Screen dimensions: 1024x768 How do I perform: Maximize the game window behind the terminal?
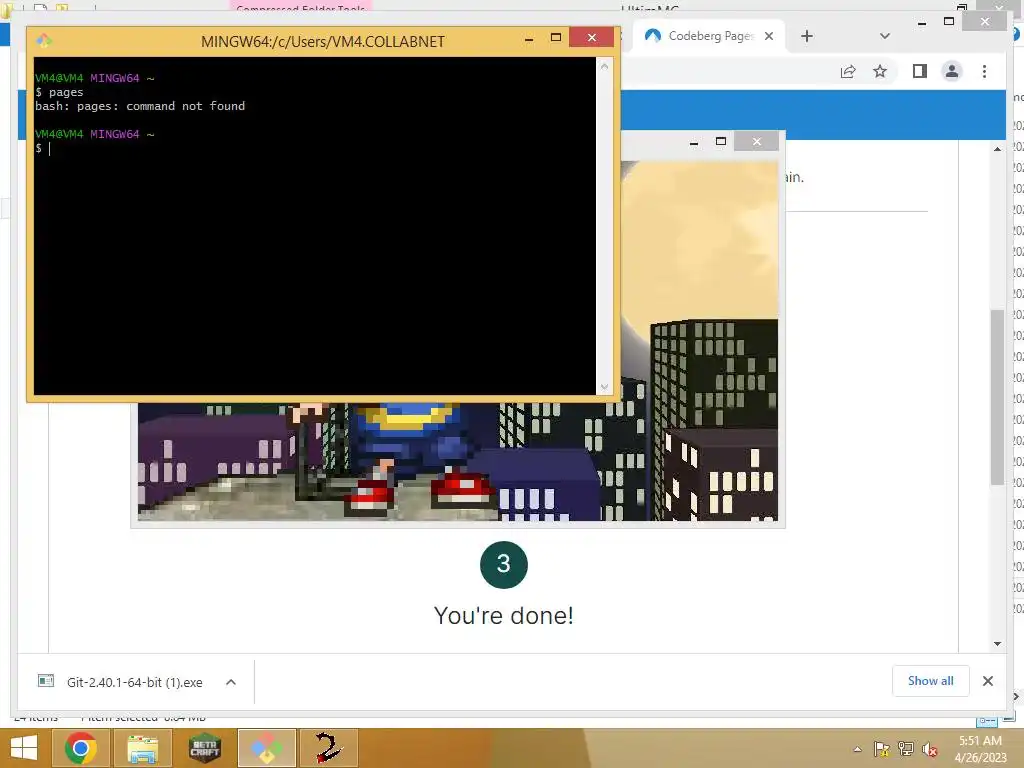[721, 141]
